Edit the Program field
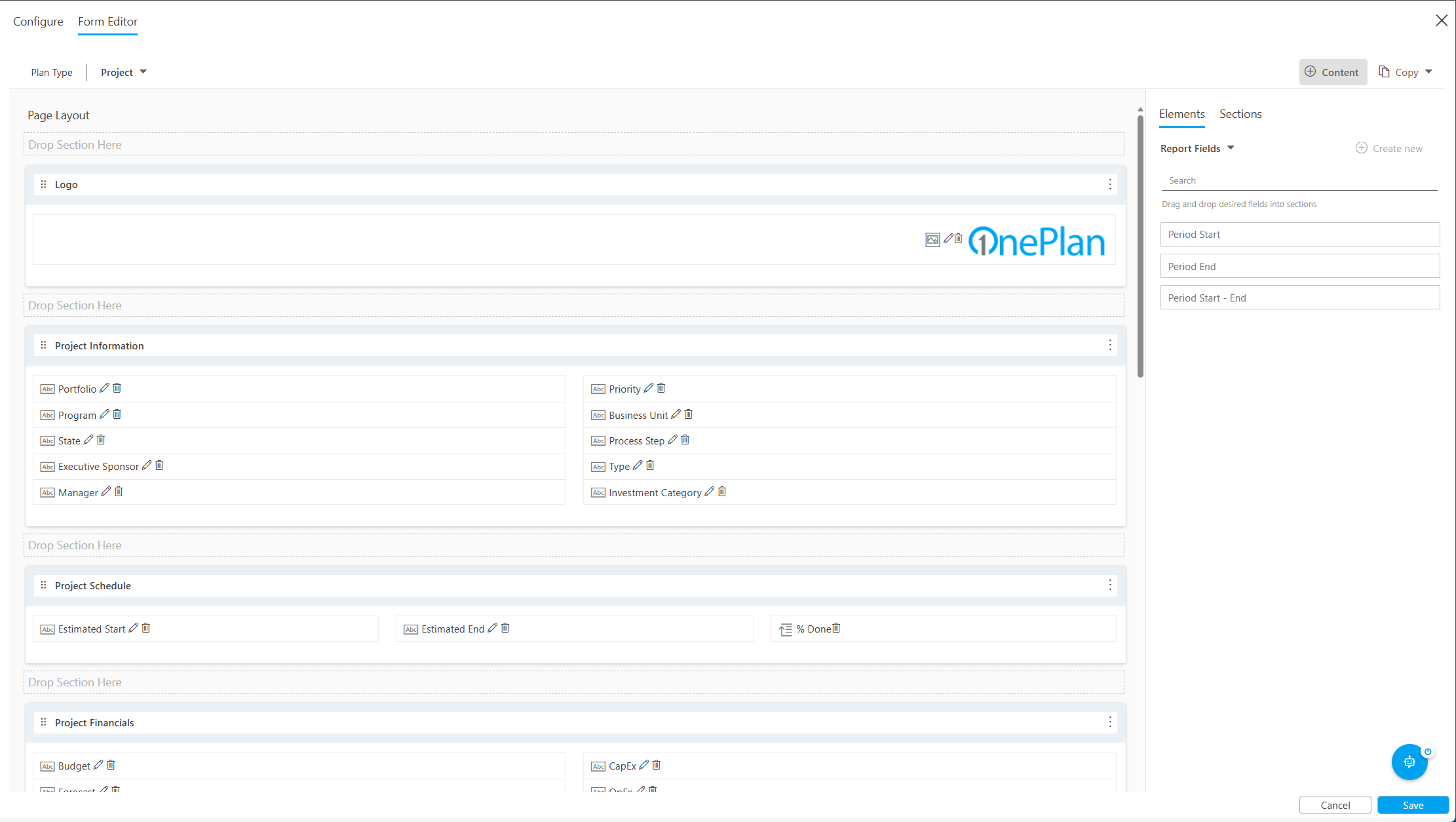This screenshot has width=1456, height=822. coord(104,414)
